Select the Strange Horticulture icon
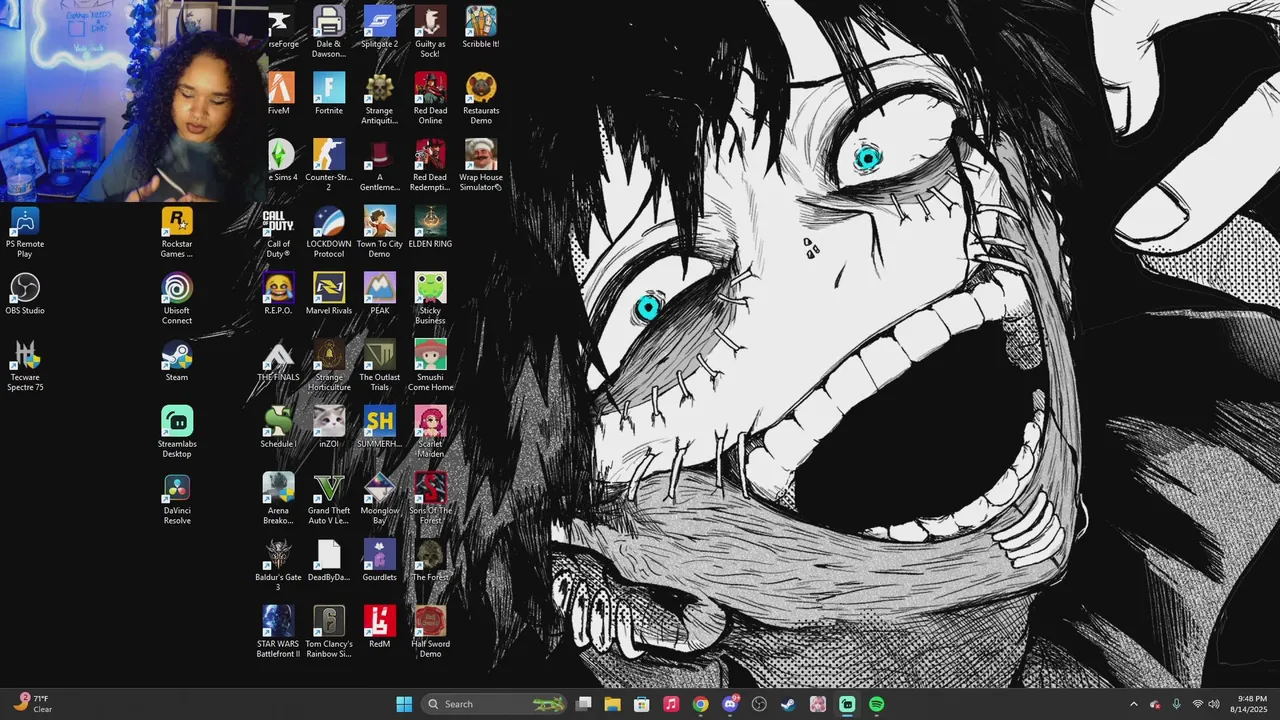Viewport: 1280px width, 720px height. (329, 365)
